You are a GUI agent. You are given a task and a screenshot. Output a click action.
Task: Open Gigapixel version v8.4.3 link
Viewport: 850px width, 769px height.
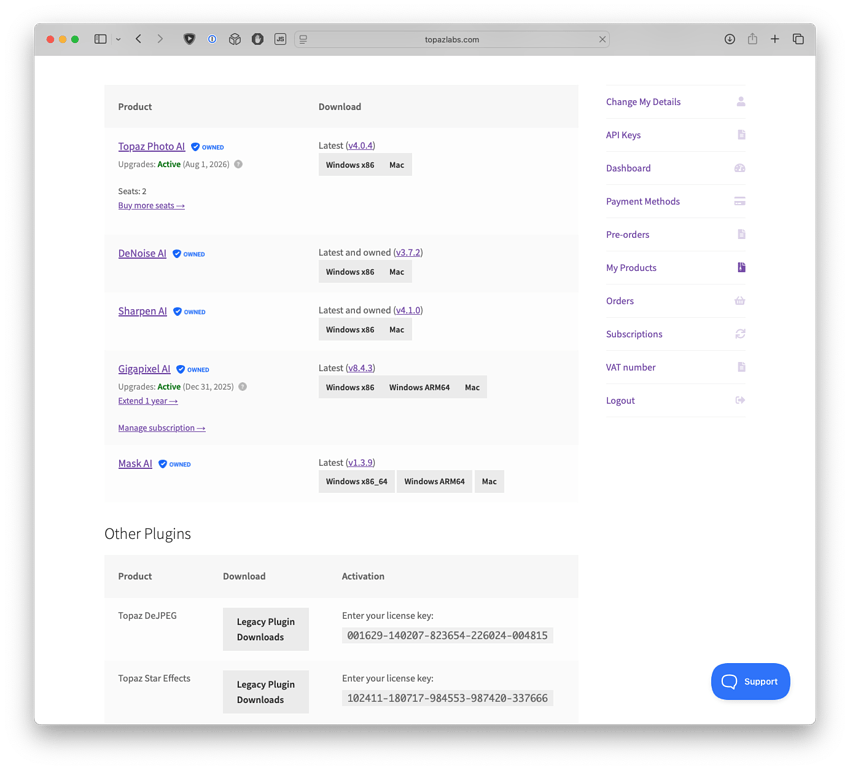(x=360, y=367)
